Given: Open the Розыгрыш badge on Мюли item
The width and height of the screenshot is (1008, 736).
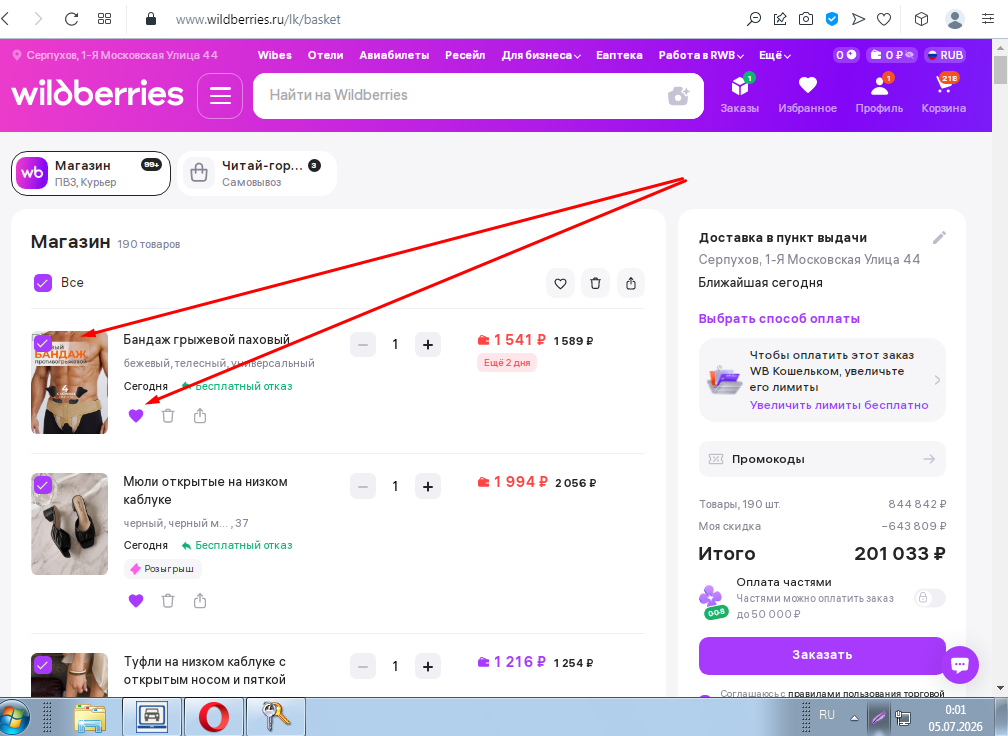Looking at the screenshot, I should 162,569.
